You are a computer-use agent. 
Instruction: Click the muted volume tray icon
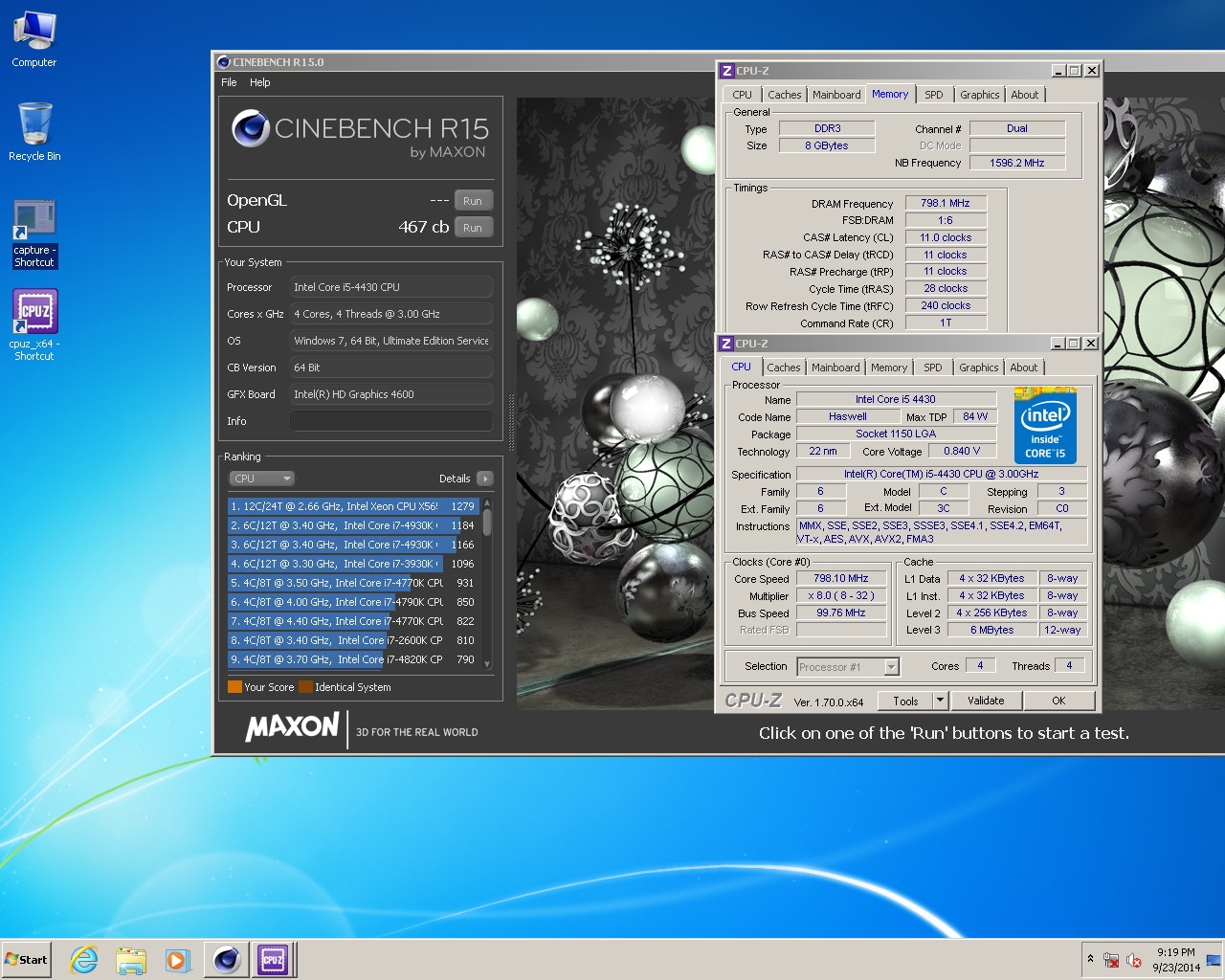tap(1134, 960)
